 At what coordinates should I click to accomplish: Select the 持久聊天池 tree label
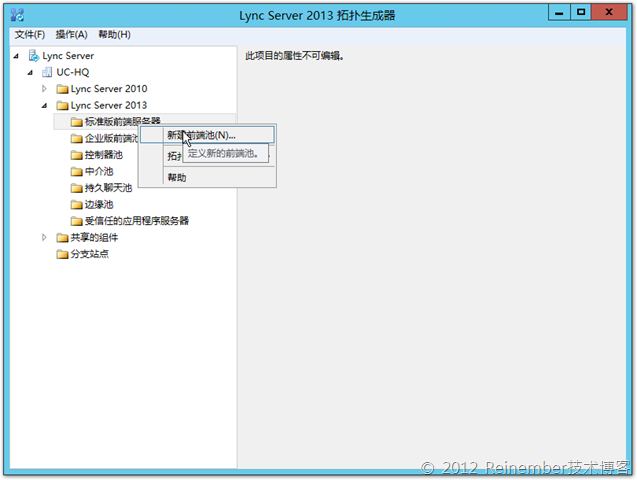click(x=108, y=188)
